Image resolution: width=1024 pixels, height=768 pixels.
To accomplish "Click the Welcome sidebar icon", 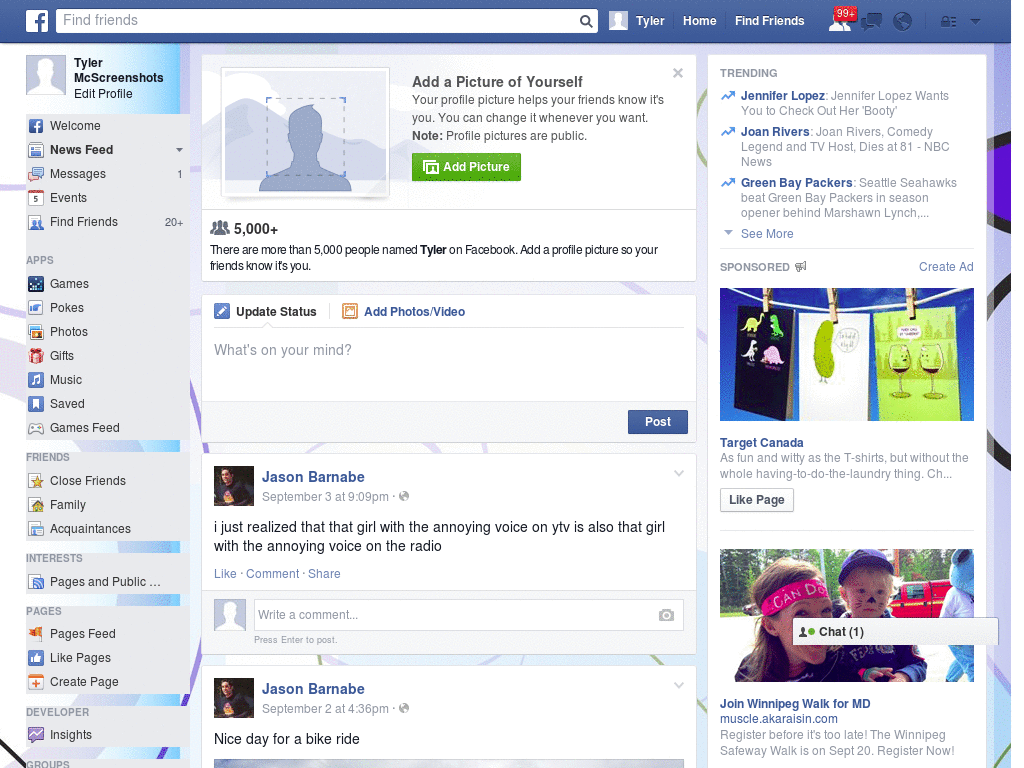I will click(36, 126).
